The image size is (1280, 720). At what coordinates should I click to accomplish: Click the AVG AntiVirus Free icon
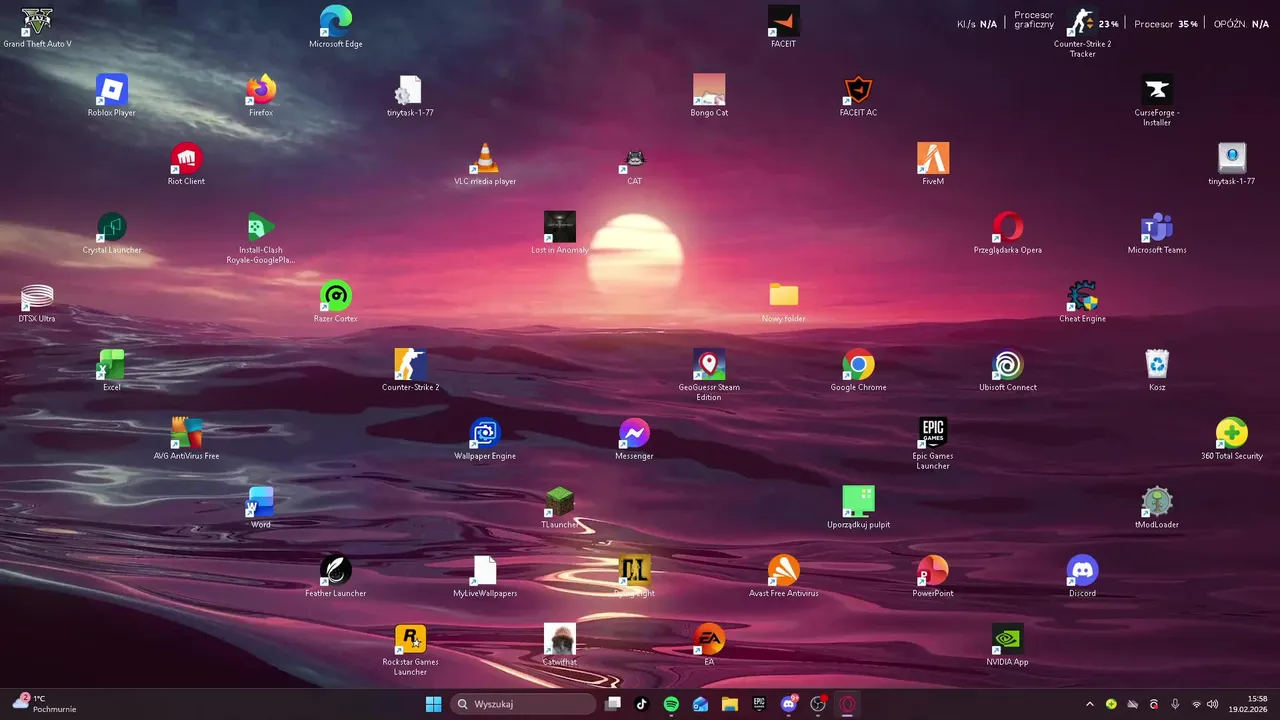pyautogui.click(x=186, y=439)
